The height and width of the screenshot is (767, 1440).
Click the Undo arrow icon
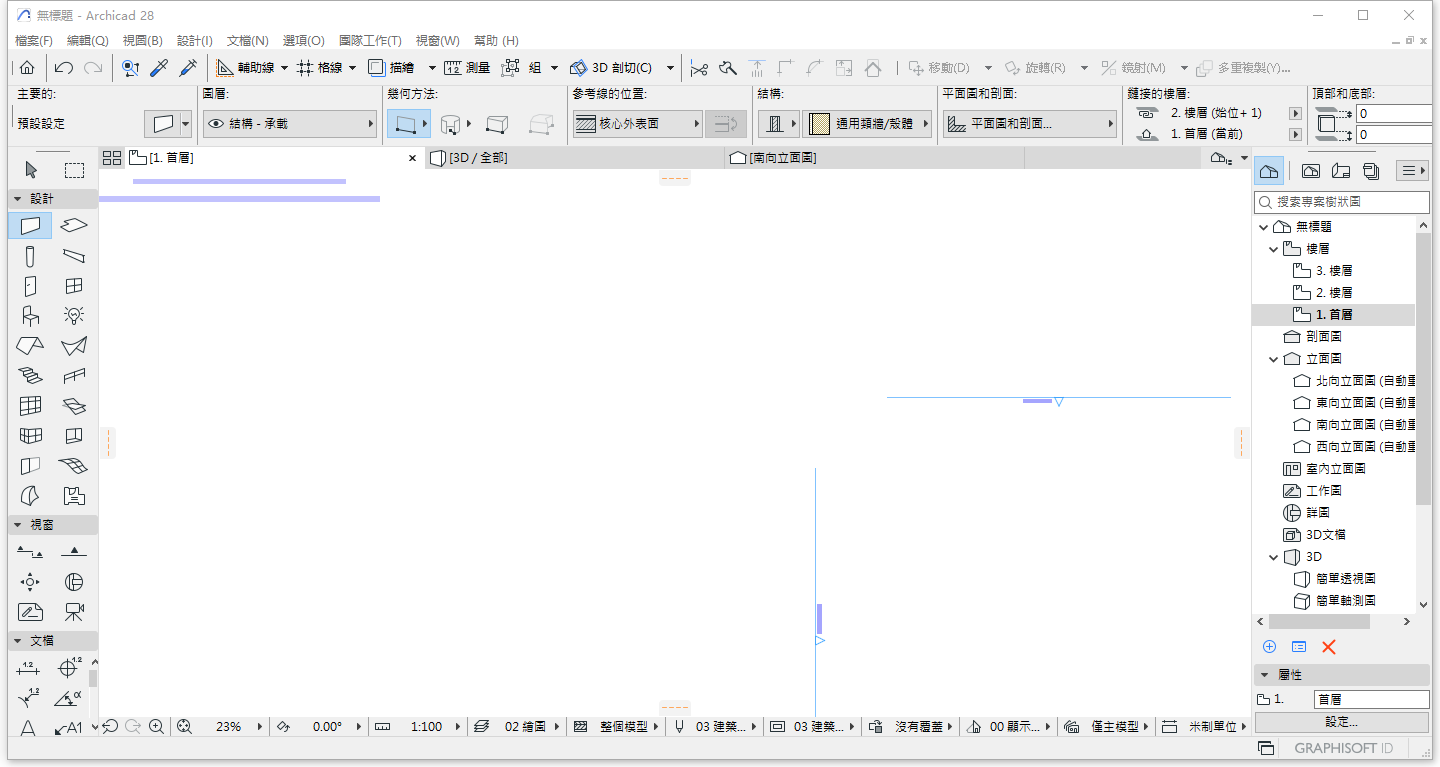(x=64, y=68)
